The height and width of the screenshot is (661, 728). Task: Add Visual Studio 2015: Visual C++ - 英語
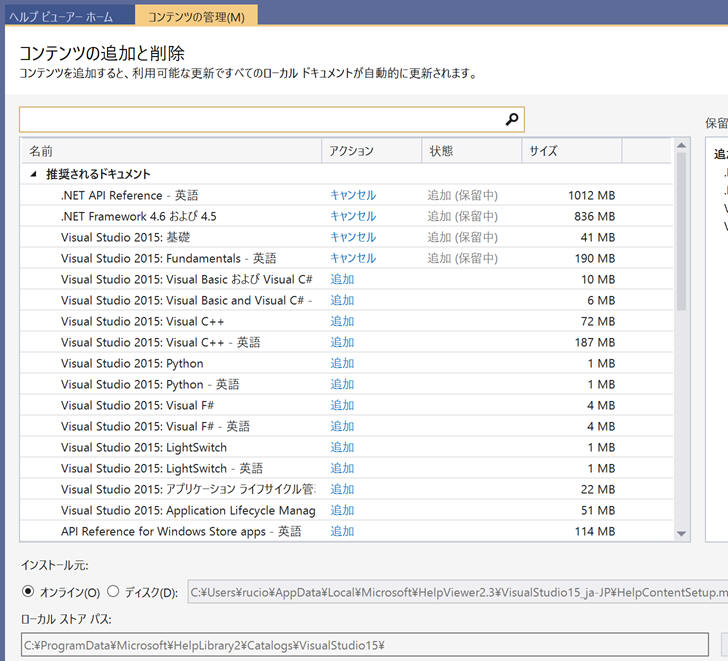tap(342, 342)
